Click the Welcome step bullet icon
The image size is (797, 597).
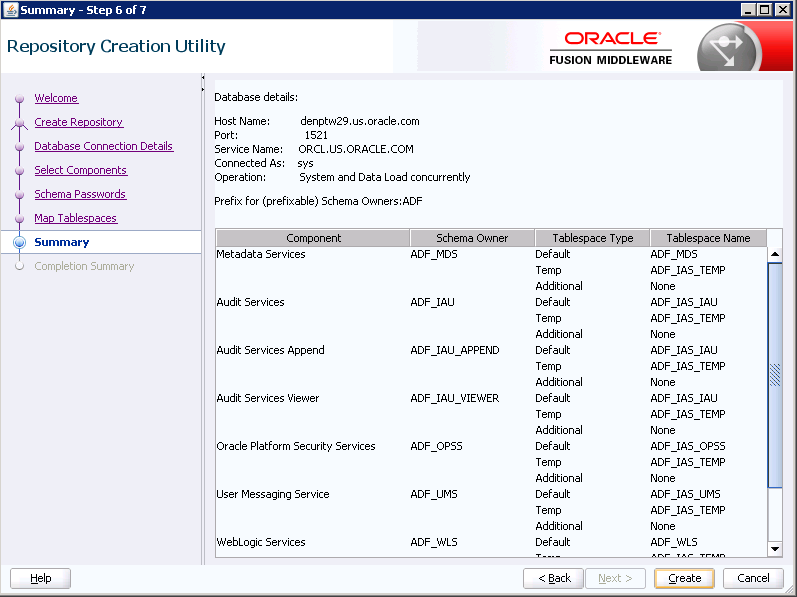click(x=19, y=99)
